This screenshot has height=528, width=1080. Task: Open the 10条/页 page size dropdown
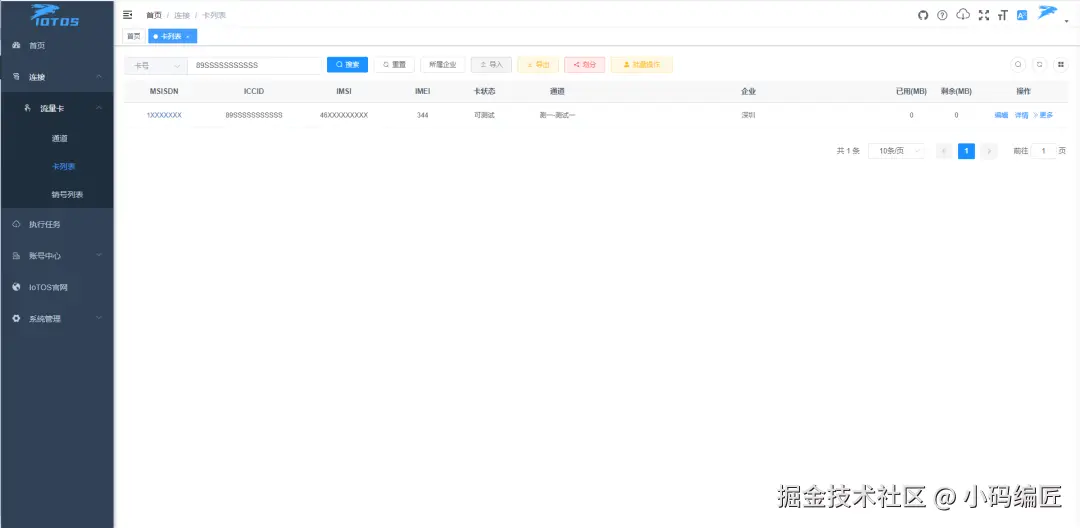pyautogui.click(x=896, y=151)
